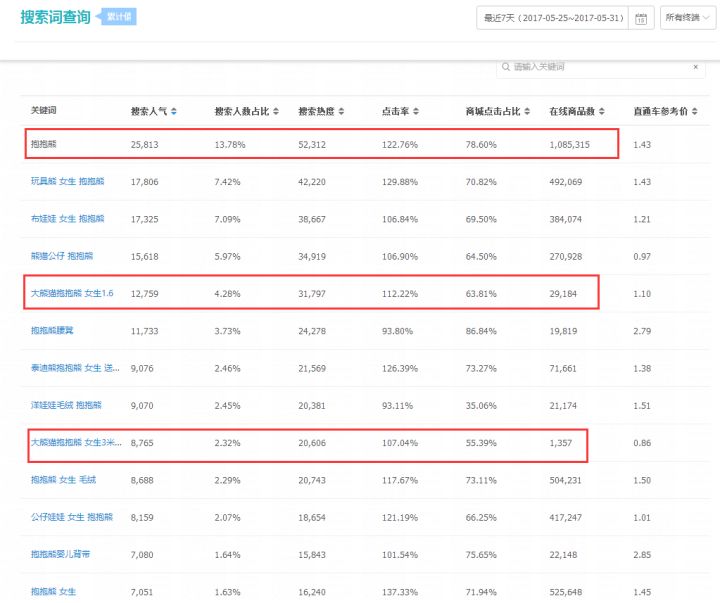Sort by 搜索热度 column arrow

click(x=344, y=110)
